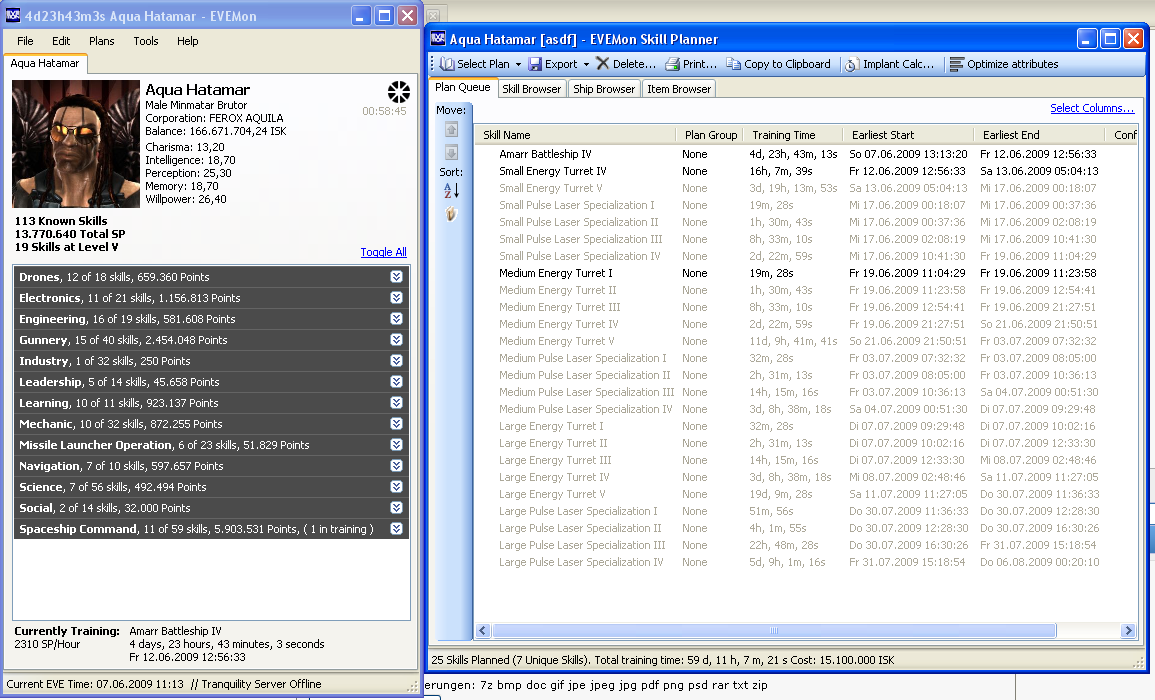Click the A-Z sort icon
1155x700 pixels.
(452, 191)
